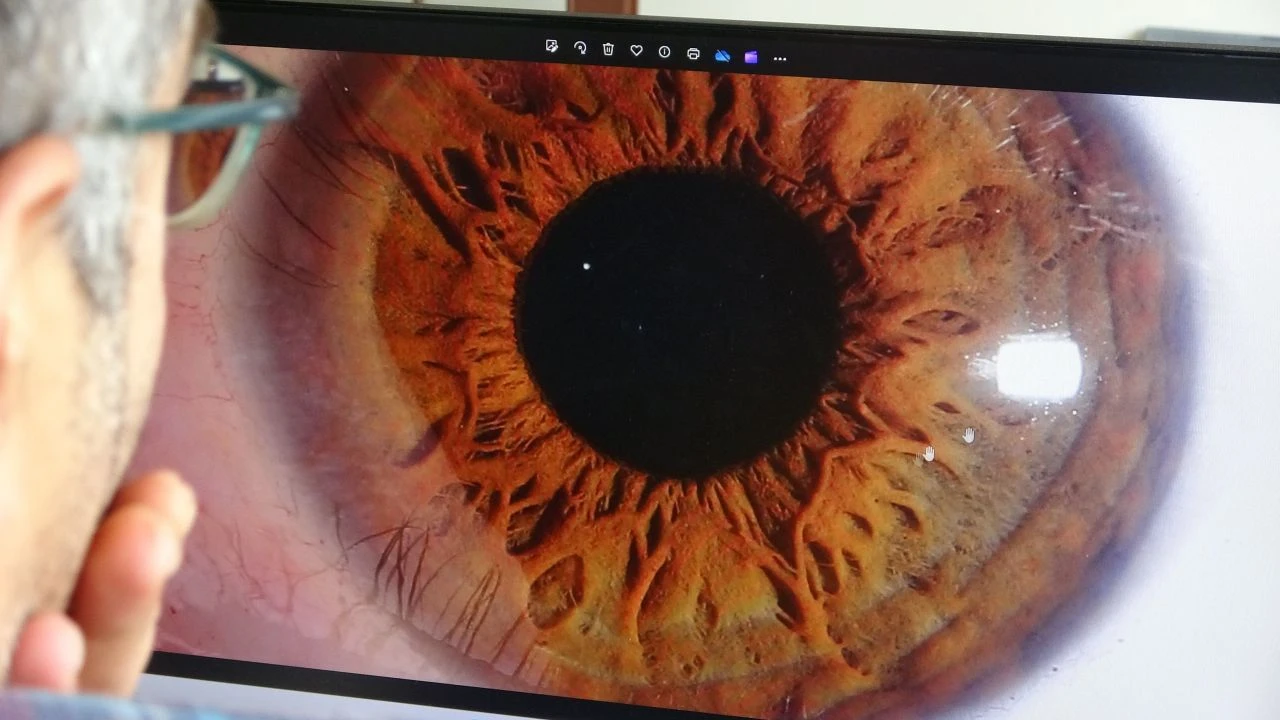Click the bright white light reflection on iris
The width and height of the screenshot is (1280, 720).
click(x=1038, y=368)
